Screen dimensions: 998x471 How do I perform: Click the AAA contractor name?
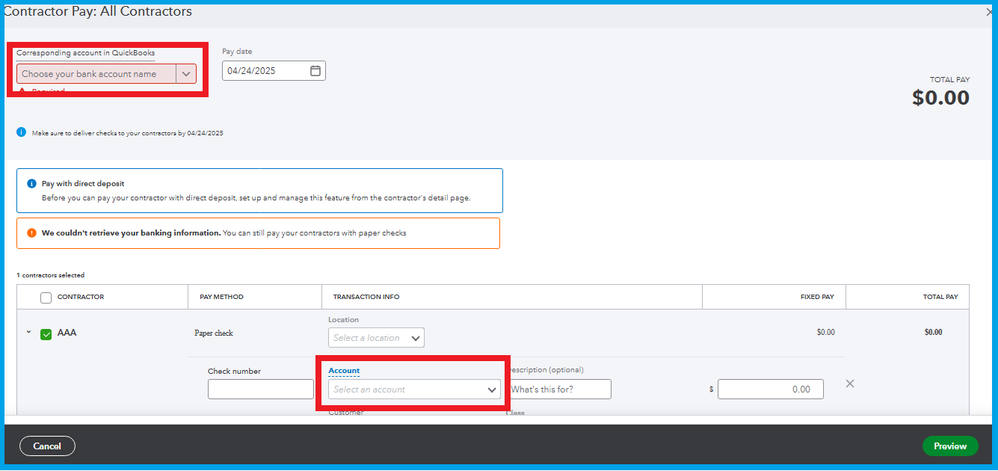pyautogui.click(x=67, y=332)
